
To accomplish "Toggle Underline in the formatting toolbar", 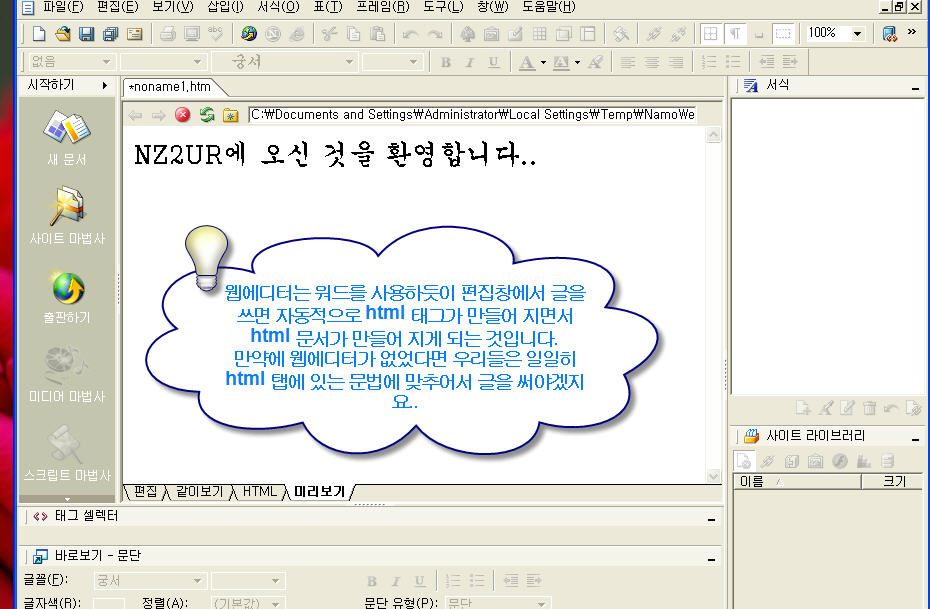I will pos(493,62).
